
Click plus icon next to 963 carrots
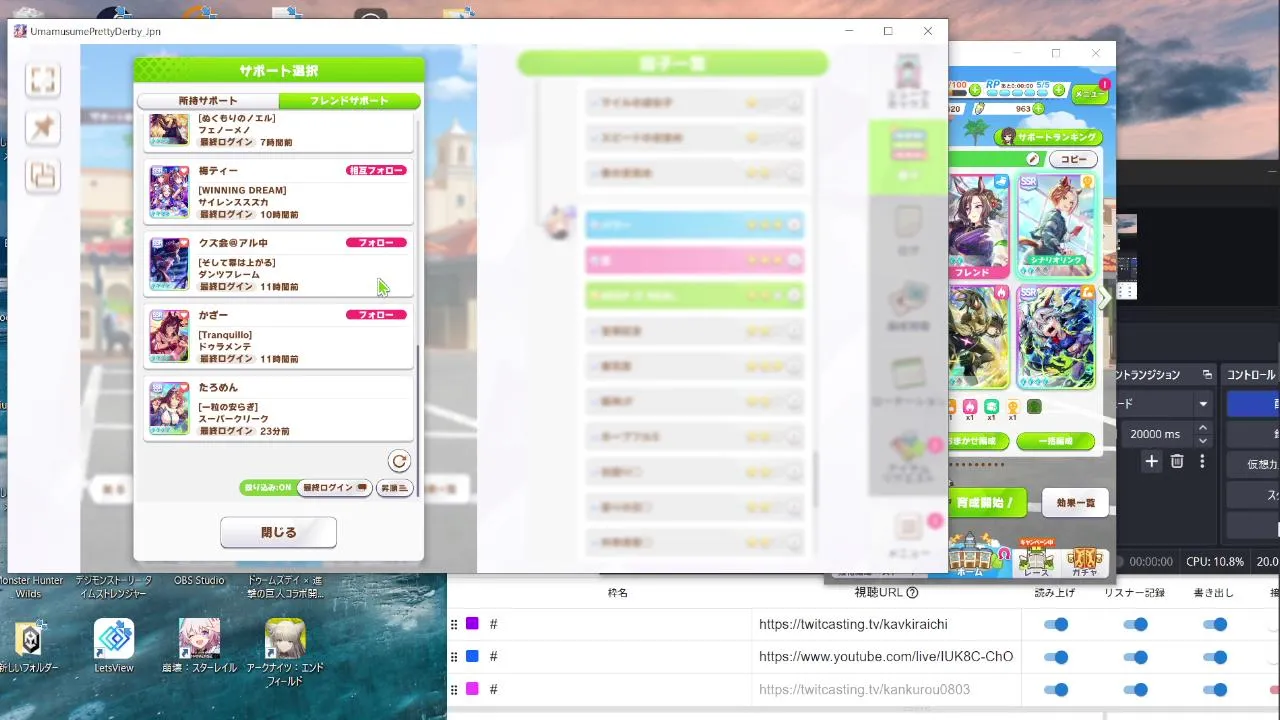1038,108
